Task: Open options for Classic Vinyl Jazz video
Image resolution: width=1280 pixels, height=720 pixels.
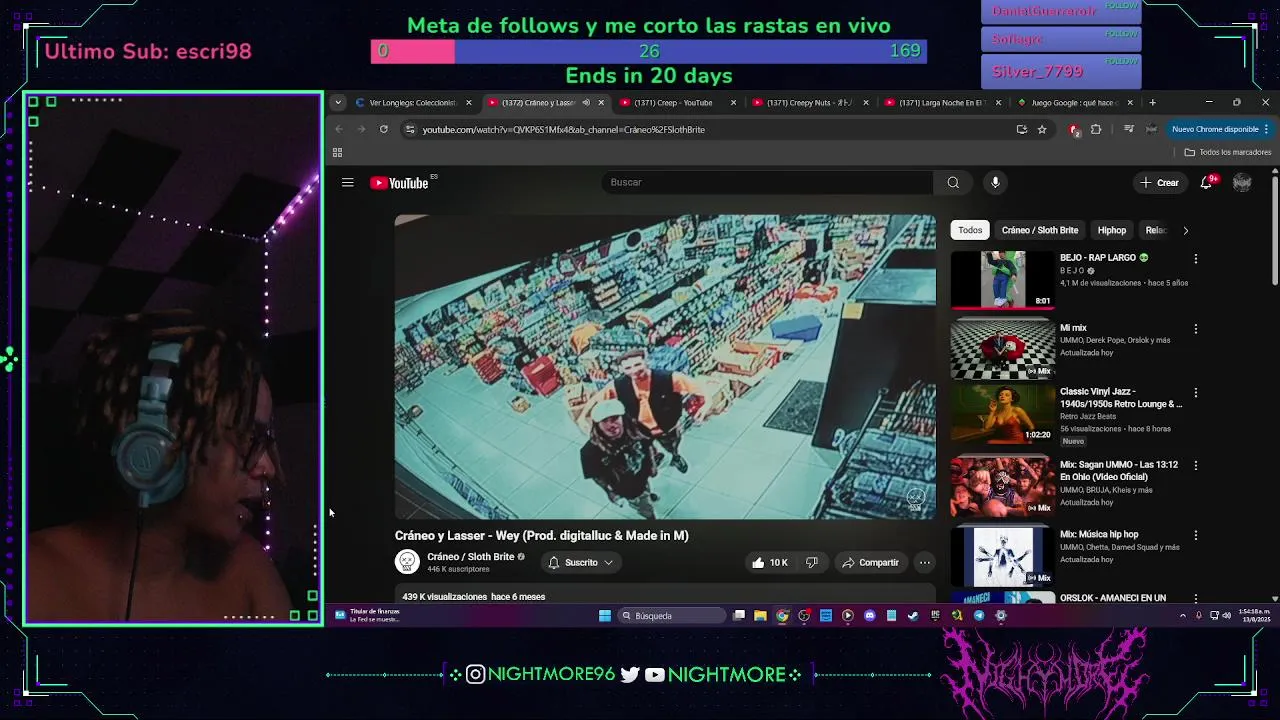Action: pos(1195,393)
